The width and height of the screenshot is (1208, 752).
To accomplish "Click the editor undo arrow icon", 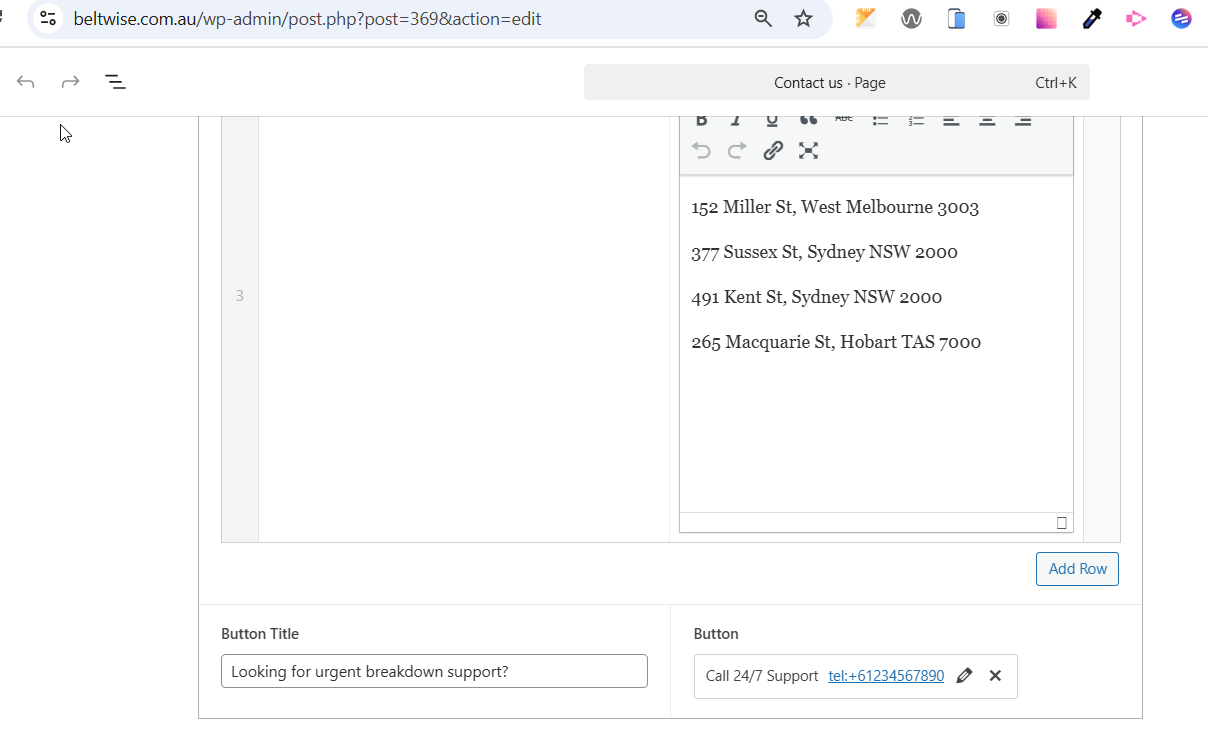I will tap(702, 151).
